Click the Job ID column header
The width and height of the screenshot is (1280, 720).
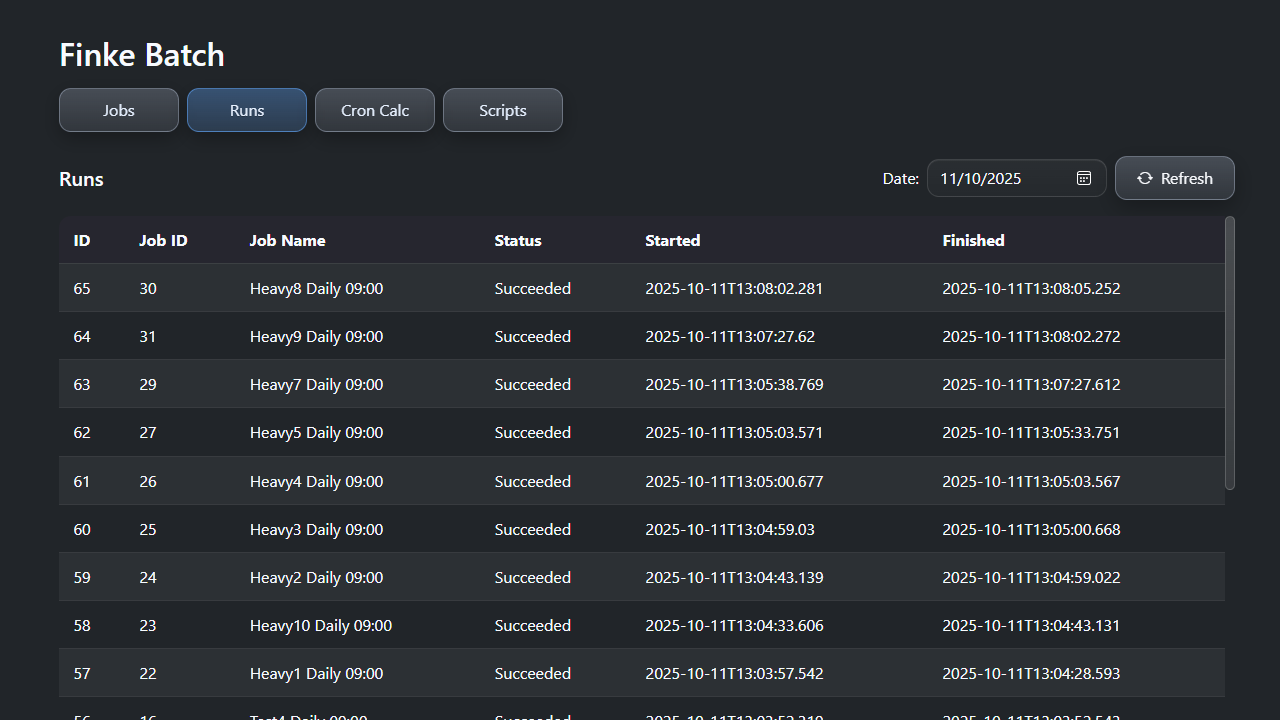pyautogui.click(x=163, y=240)
